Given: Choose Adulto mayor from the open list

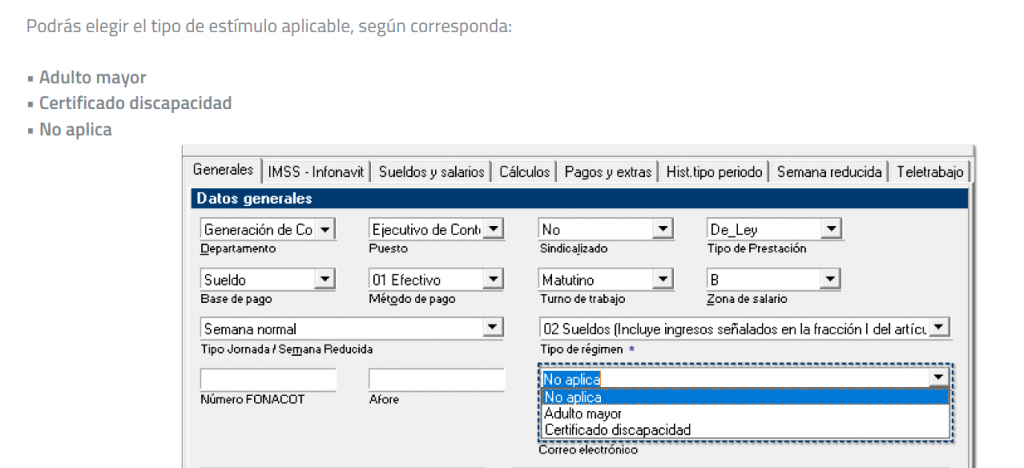Looking at the screenshot, I should (583, 413).
